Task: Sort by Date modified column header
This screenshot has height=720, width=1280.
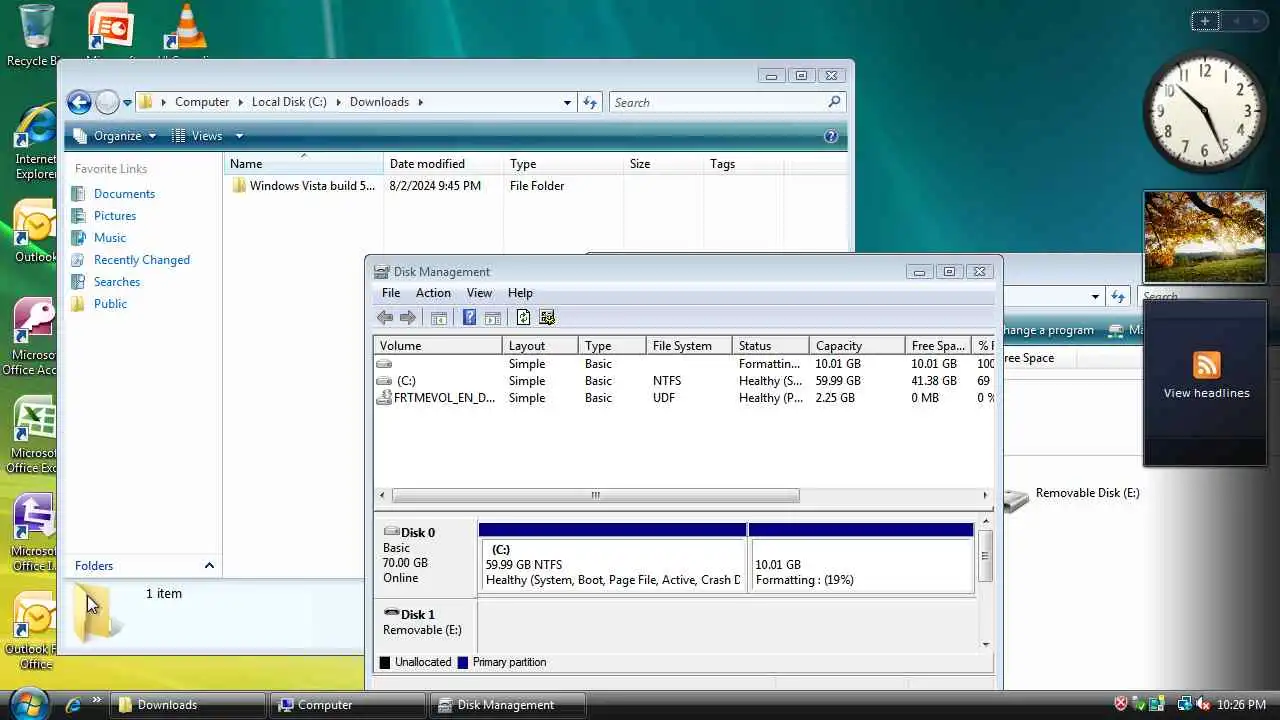Action: tap(443, 164)
